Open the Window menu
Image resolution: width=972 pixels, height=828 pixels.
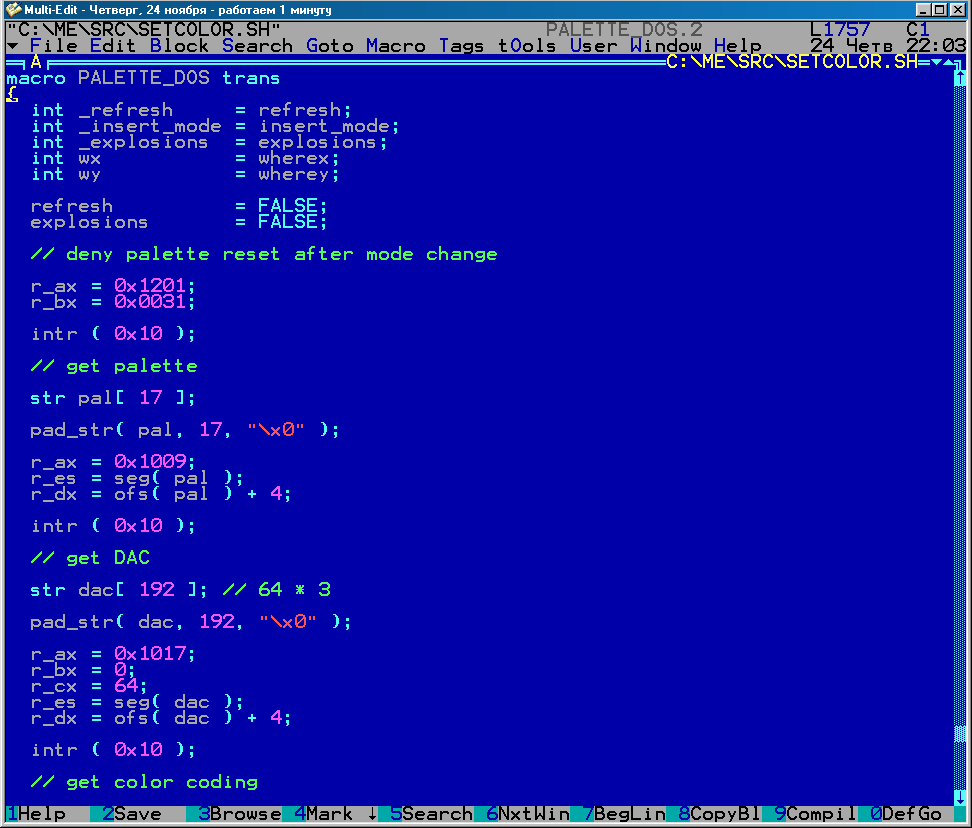click(665, 46)
